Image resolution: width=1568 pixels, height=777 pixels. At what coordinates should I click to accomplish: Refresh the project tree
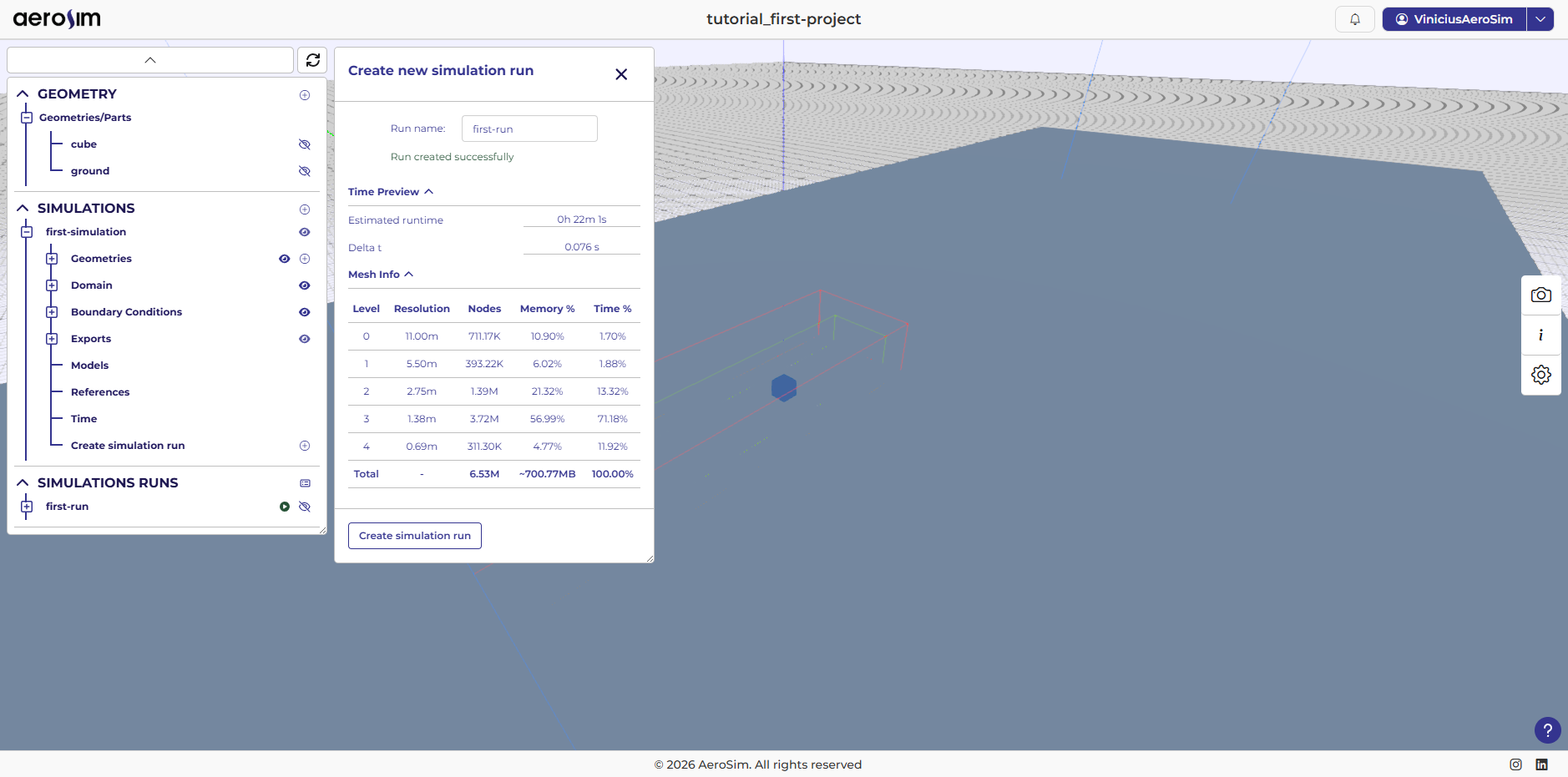(x=313, y=59)
